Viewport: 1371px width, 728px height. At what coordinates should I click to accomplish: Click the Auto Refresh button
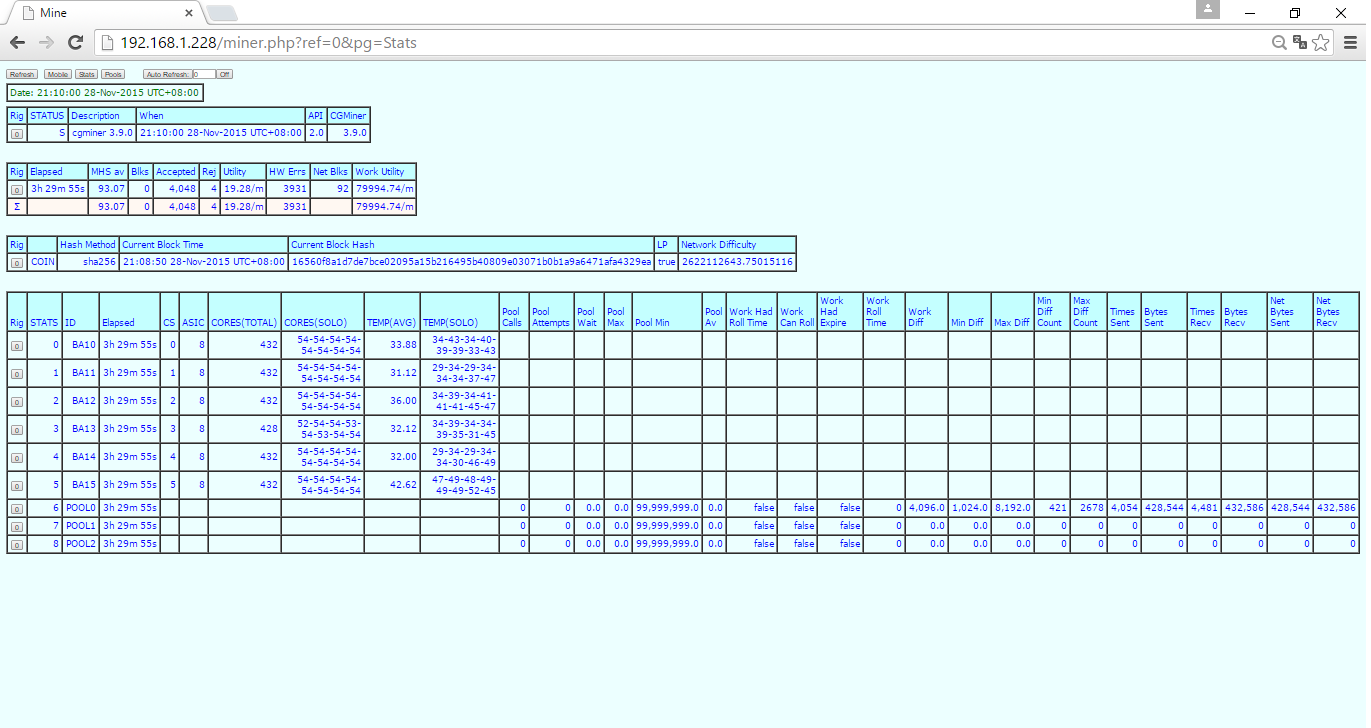[x=167, y=74]
